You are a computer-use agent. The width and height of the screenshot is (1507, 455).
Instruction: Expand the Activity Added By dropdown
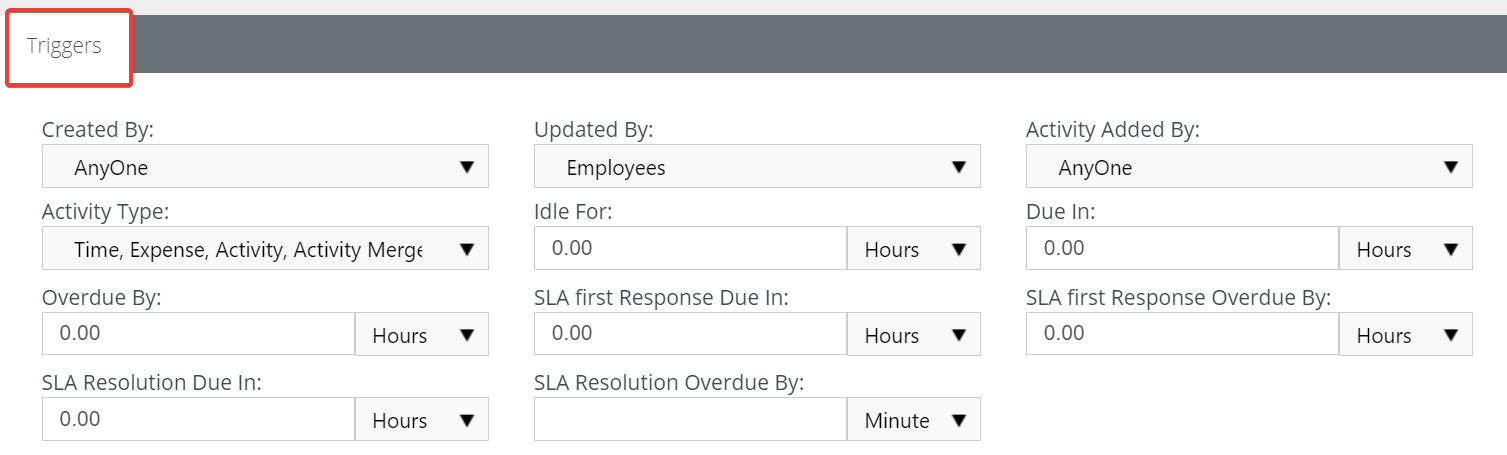1249,166
